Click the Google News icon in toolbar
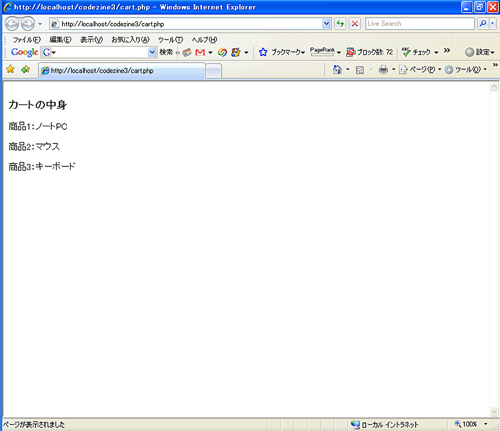 point(187,52)
